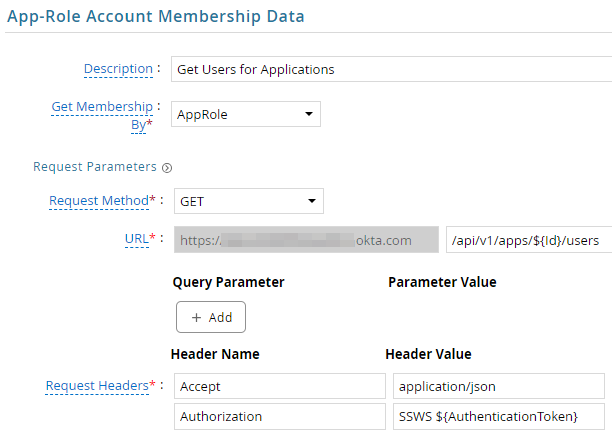612x434 pixels.
Task: Click the Request Method label link
Action: (x=99, y=201)
